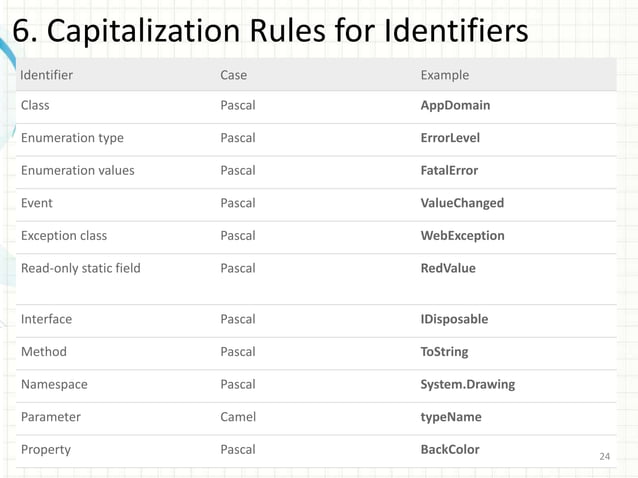Click the AppDomain example text
This screenshot has width=638, height=478.
[x=455, y=105]
